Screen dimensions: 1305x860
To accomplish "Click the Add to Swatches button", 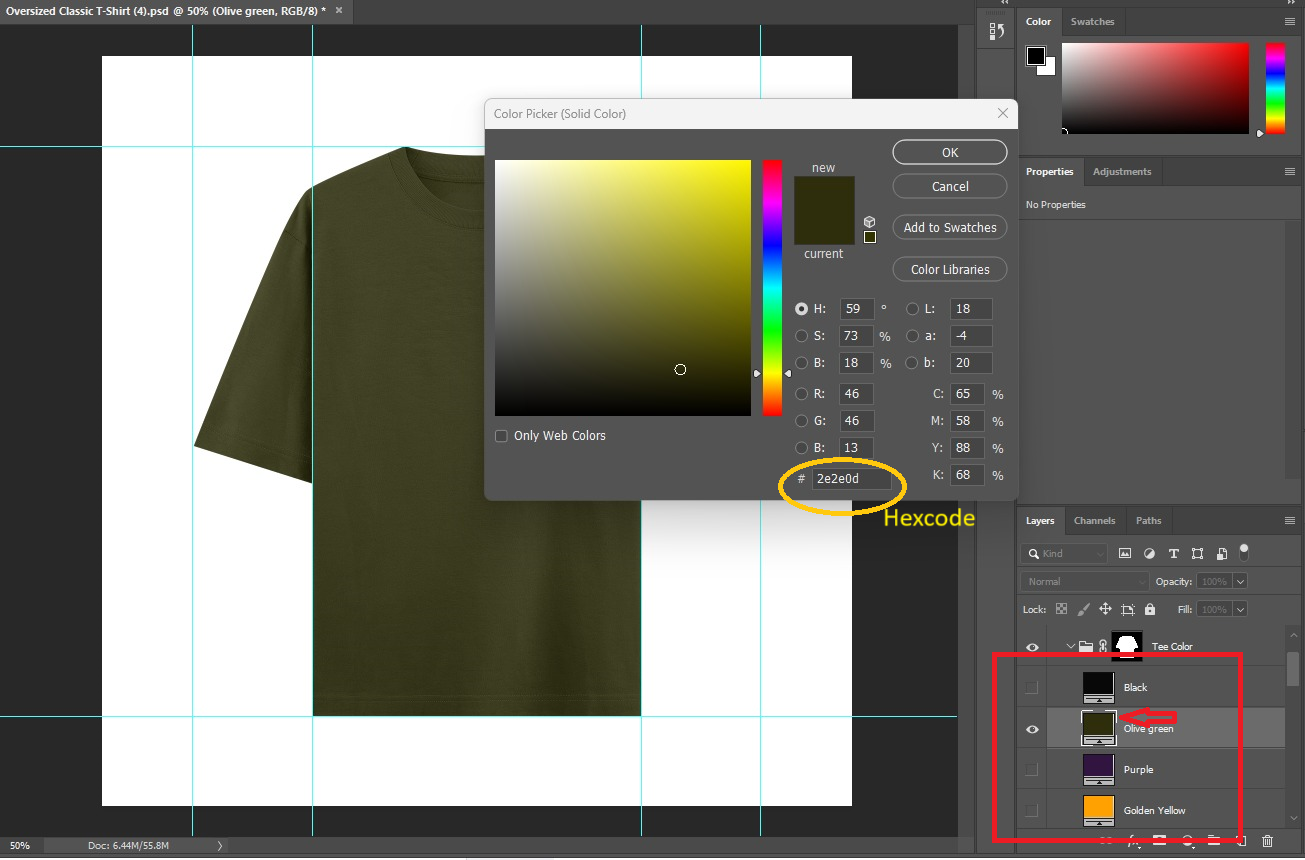I will coord(950,227).
